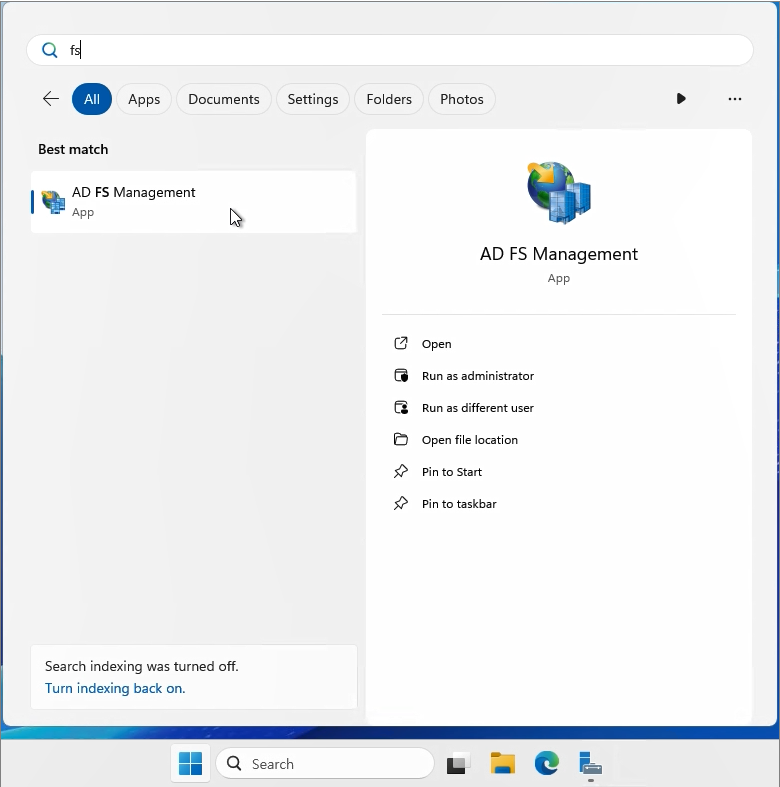Click the pin icon beside Pin to Start

(401, 471)
